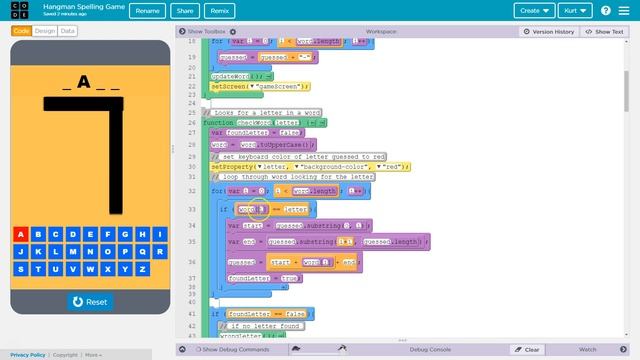This screenshot has height=360, width=640.
Task: Click the "loop through word" comment on line 31
Action: coord(293,177)
